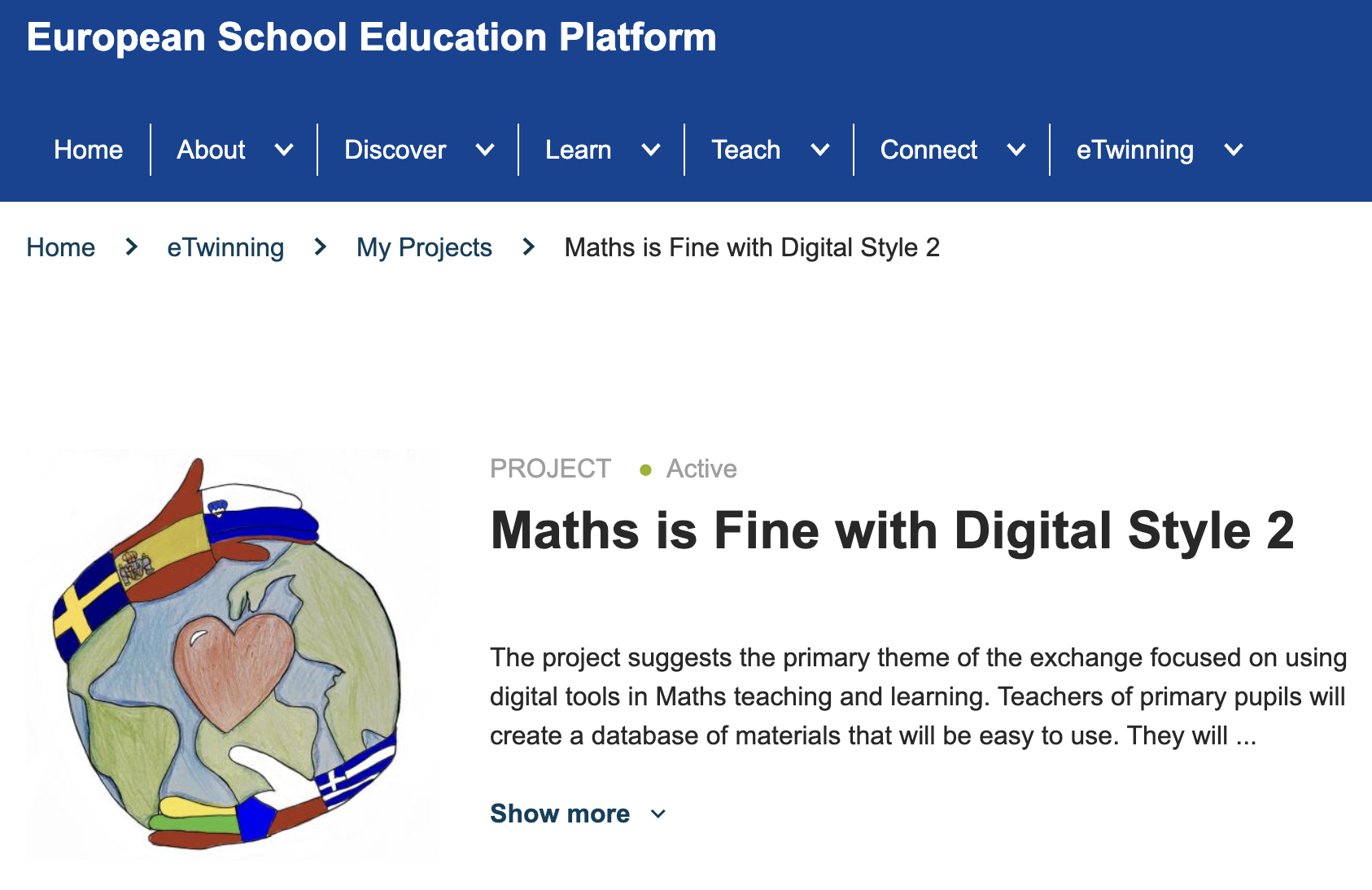Go to Home in navigation bar
This screenshot has width=1372, height=890.
click(x=88, y=150)
